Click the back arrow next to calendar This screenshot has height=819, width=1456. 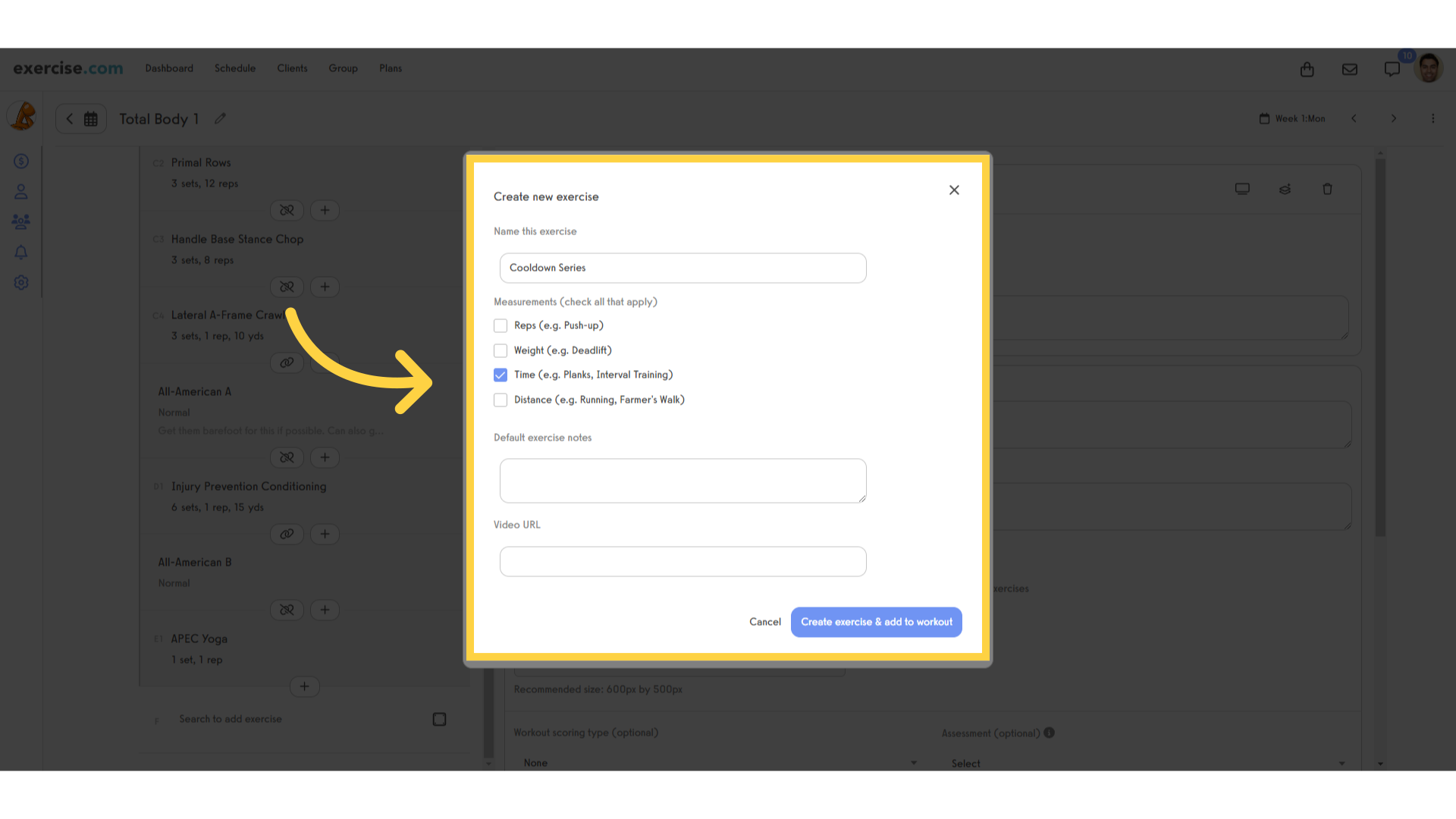70,119
